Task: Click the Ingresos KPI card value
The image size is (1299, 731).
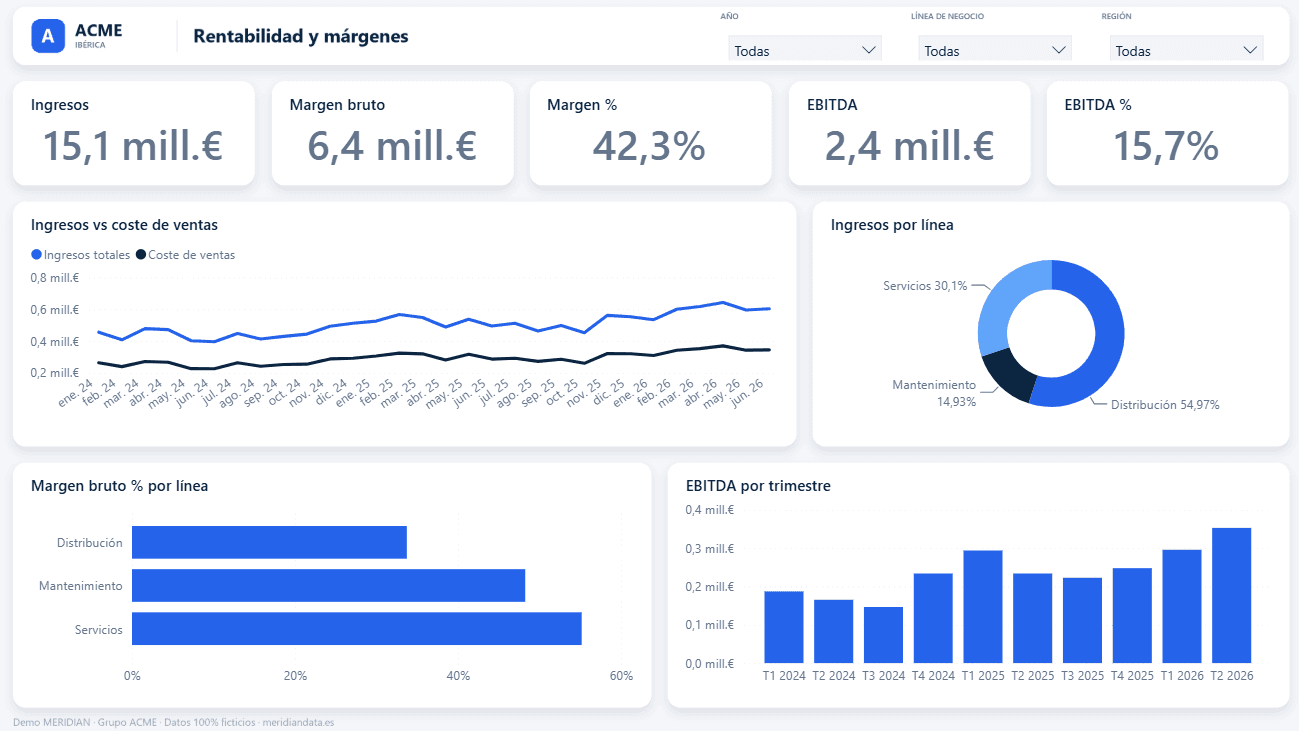Action: point(133,147)
